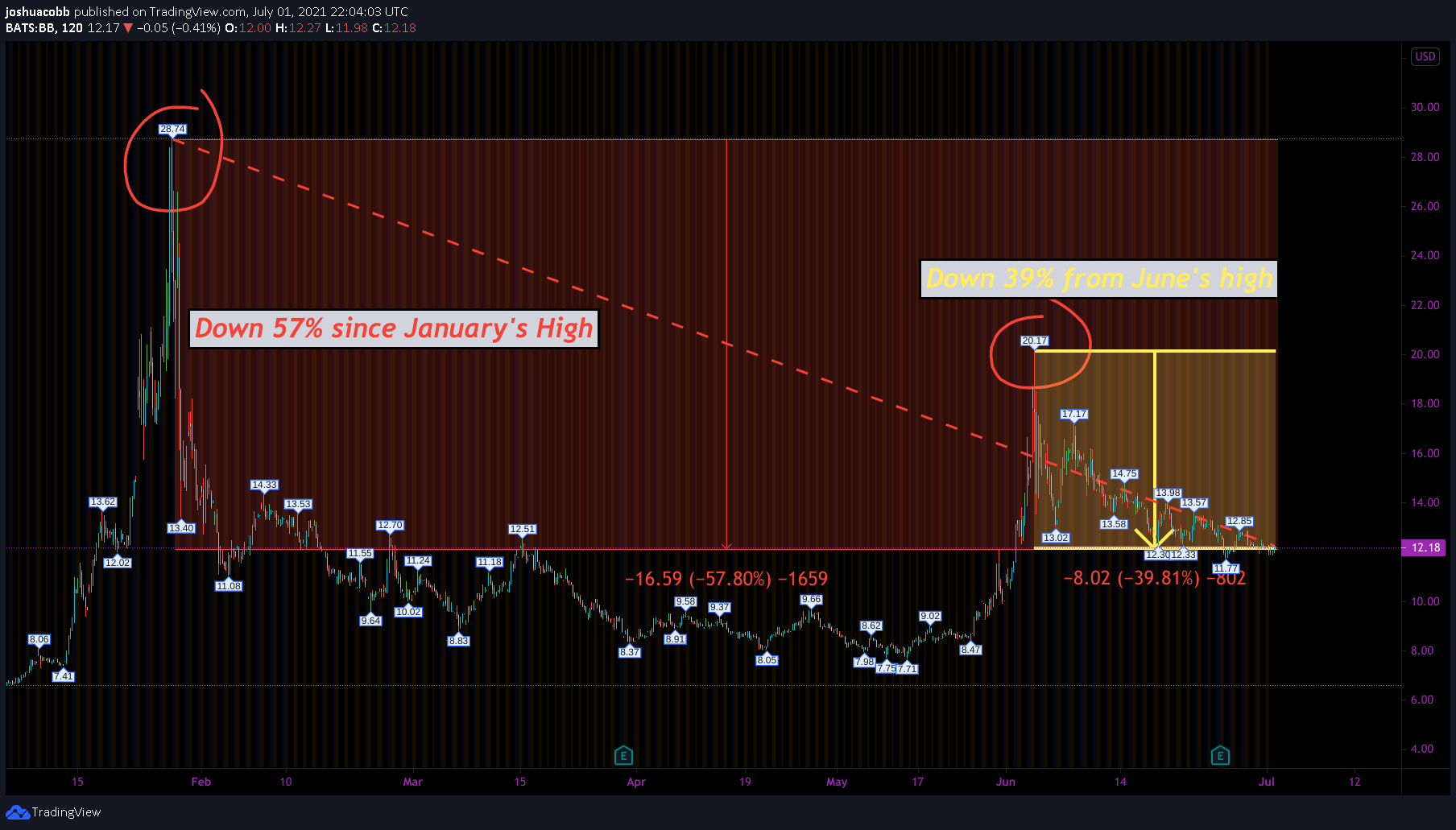Click the 9.58 pivot label
1456x830 pixels.
click(x=685, y=601)
